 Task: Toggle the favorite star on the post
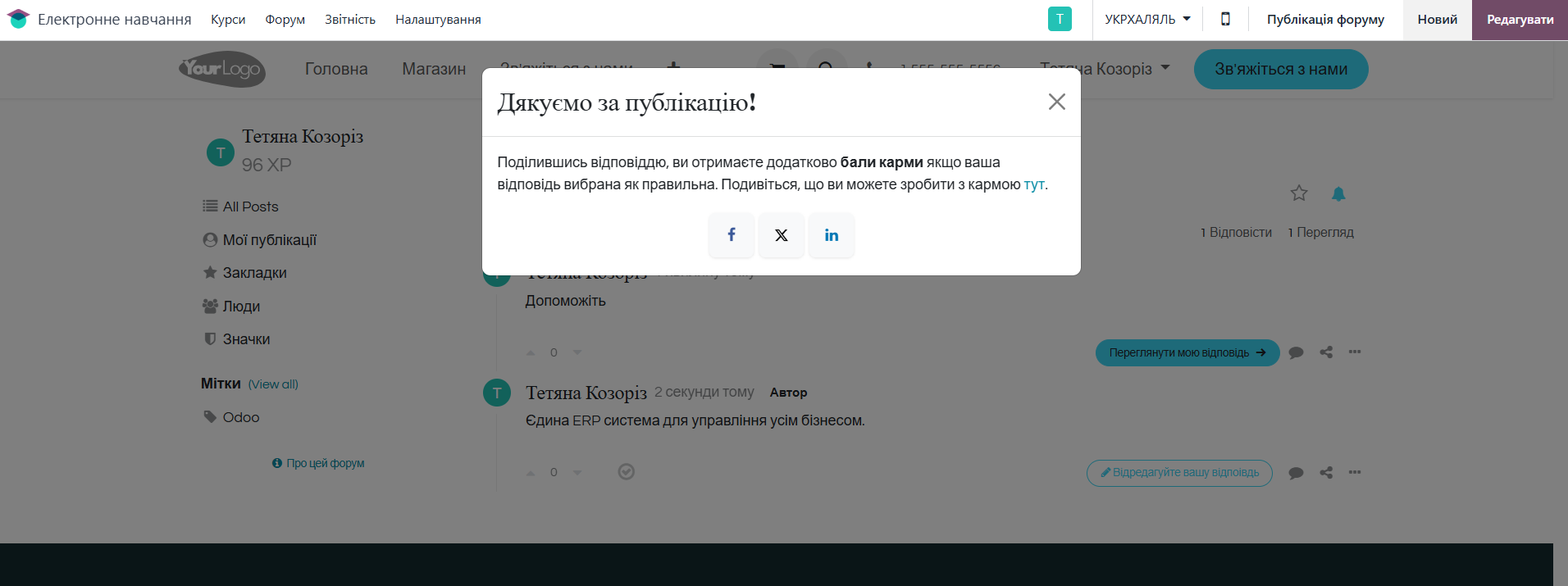click(1299, 193)
